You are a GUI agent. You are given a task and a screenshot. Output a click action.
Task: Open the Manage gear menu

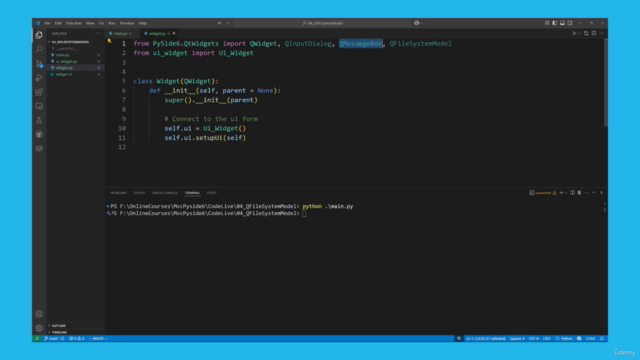coord(39,328)
